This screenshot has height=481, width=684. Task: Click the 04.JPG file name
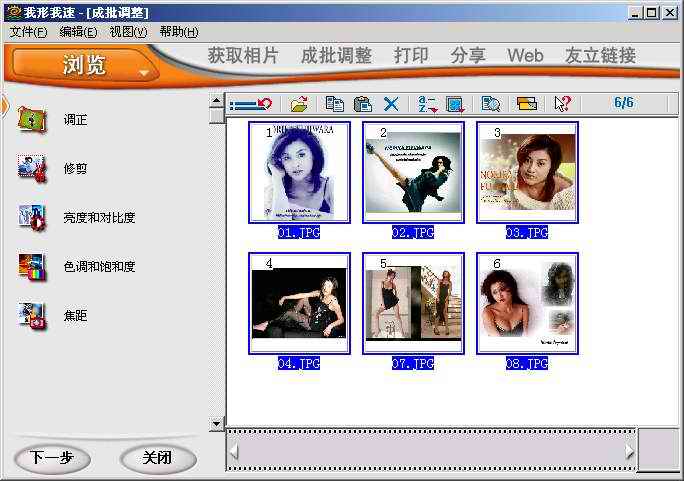[x=299, y=363]
